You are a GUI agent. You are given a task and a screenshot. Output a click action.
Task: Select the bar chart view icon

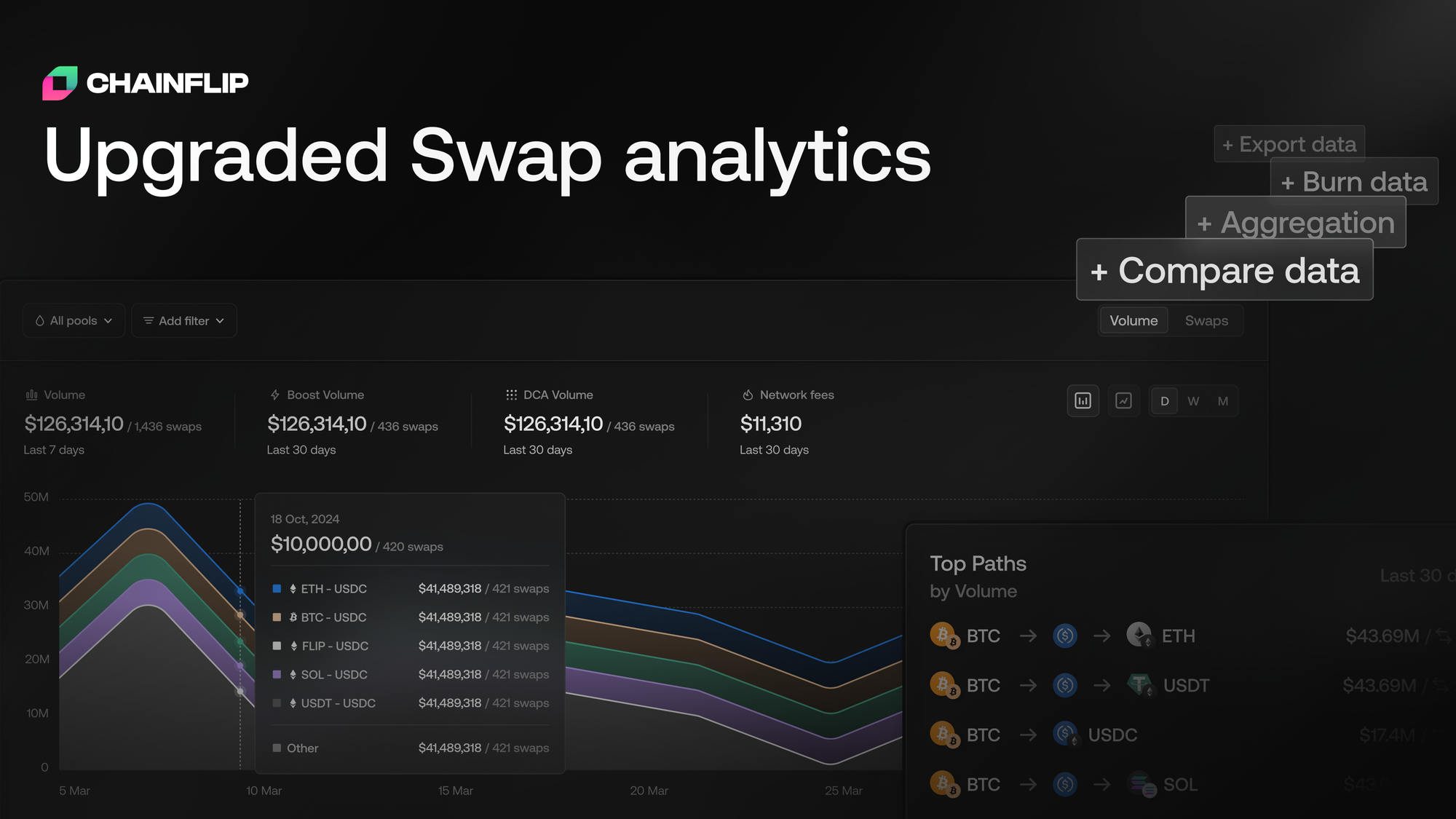click(x=1083, y=400)
